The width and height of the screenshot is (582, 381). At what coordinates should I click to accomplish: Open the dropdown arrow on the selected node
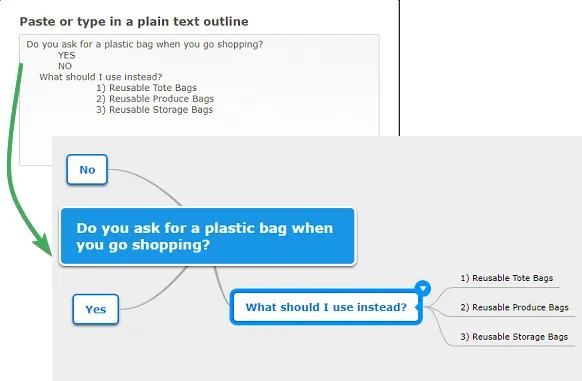(x=423, y=289)
